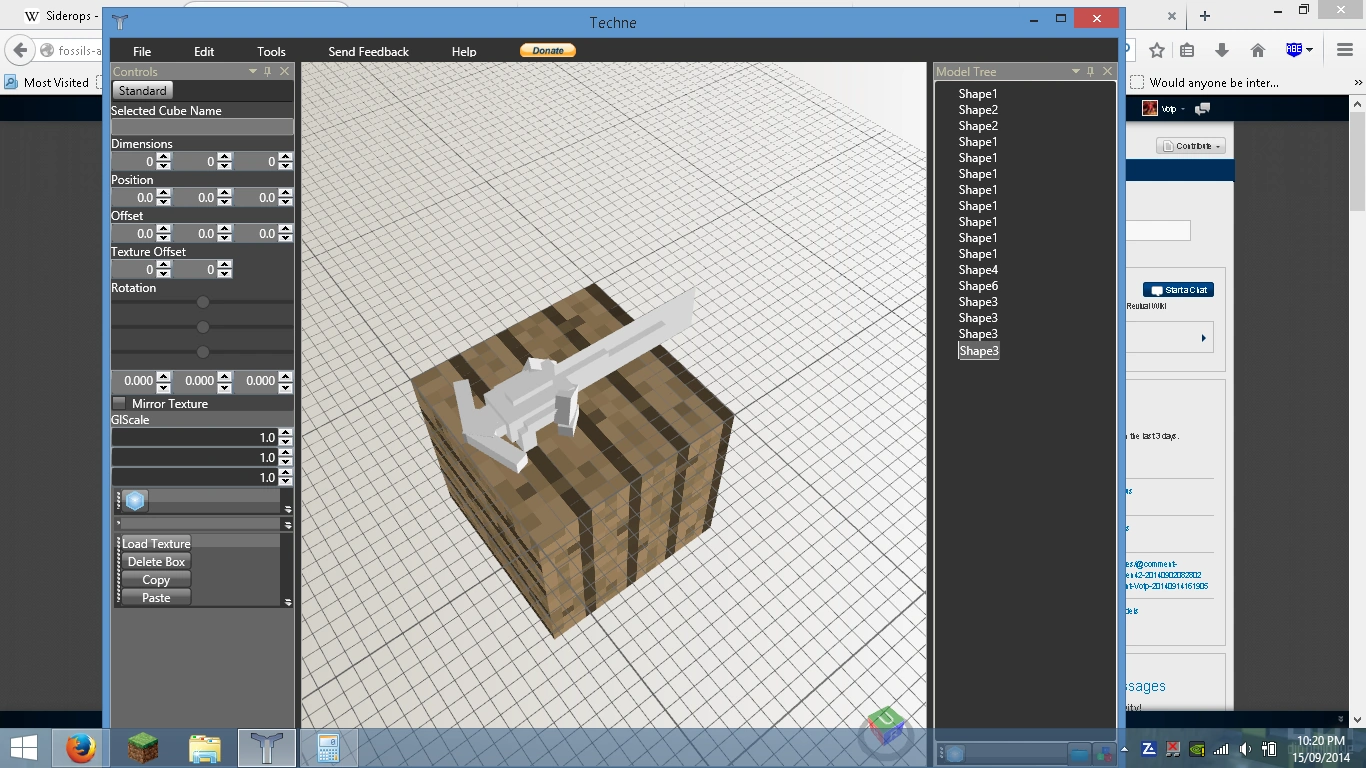Click the Selected Cube Name field
Viewport: 1366px width, 768px height.
click(x=202, y=127)
